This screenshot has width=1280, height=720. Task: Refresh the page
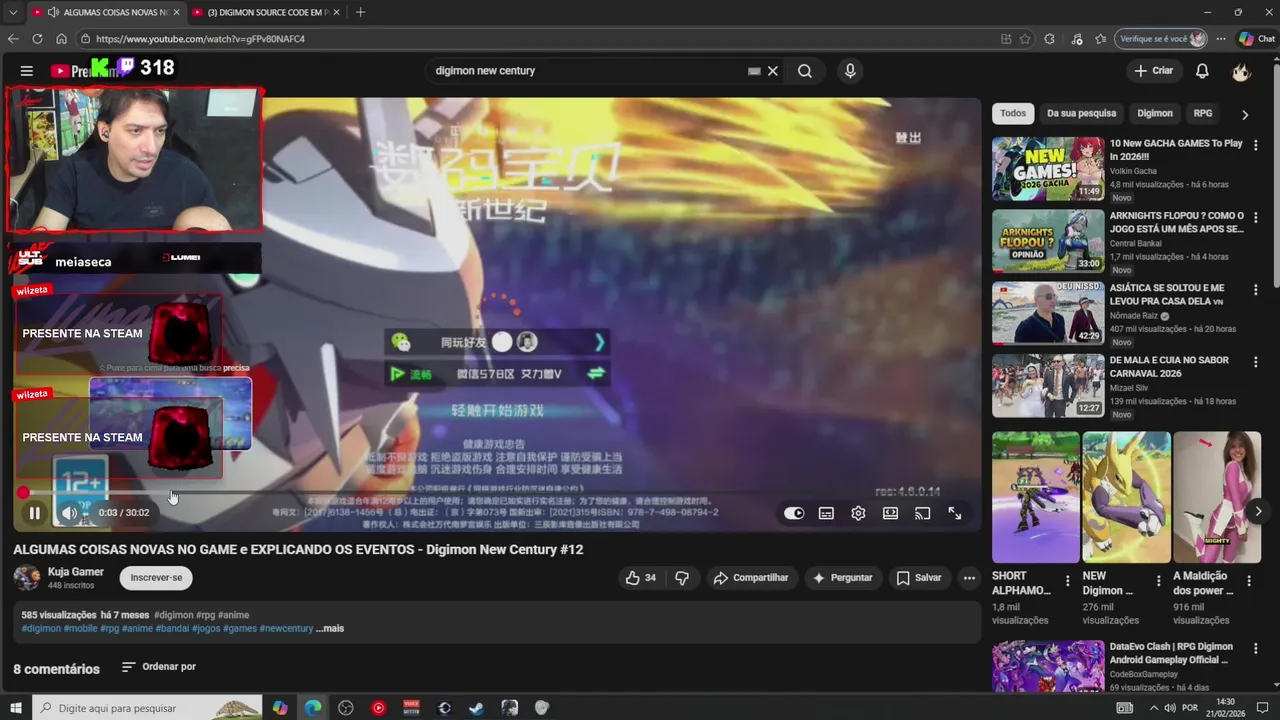point(37,39)
